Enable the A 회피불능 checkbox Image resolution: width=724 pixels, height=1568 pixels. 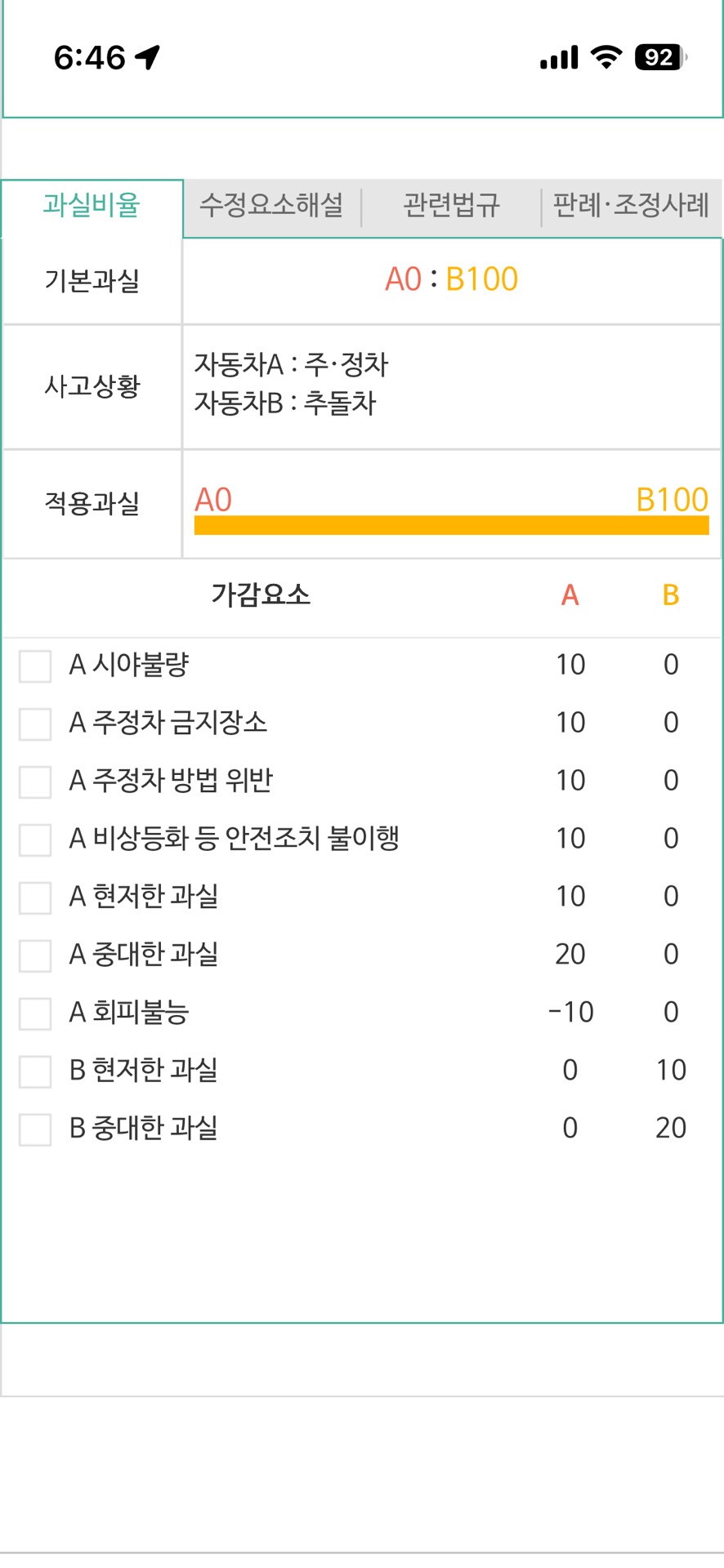(x=35, y=1013)
